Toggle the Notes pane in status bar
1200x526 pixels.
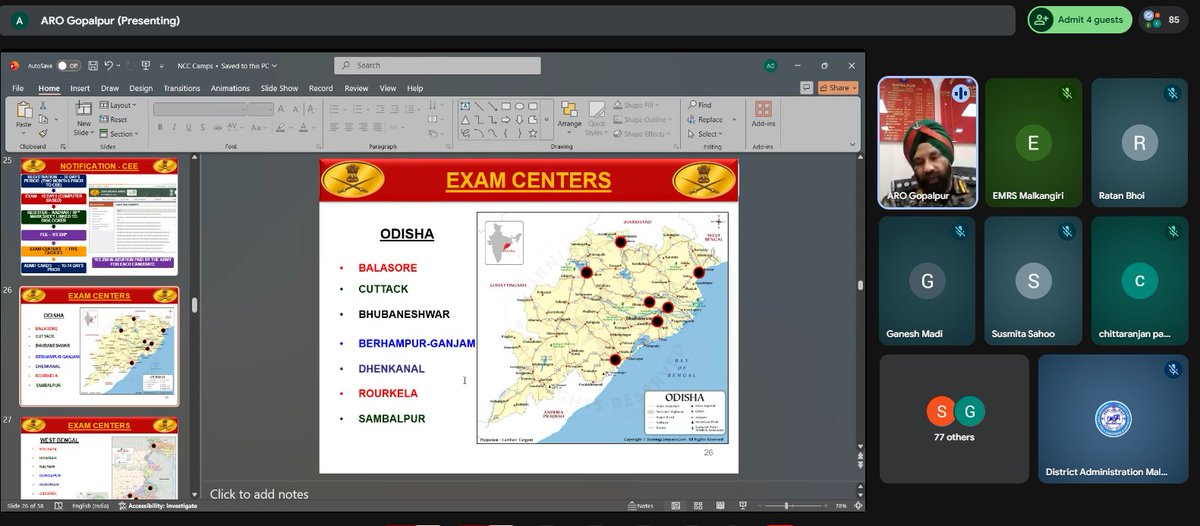tap(640, 505)
